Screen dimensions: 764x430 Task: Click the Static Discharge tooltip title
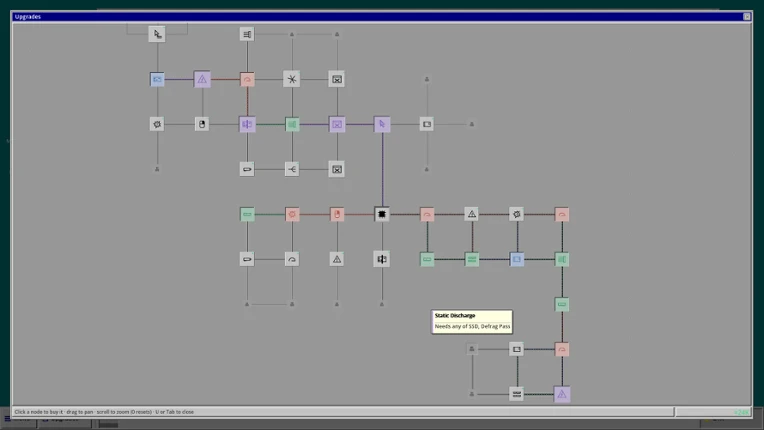click(x=455, y=316)
